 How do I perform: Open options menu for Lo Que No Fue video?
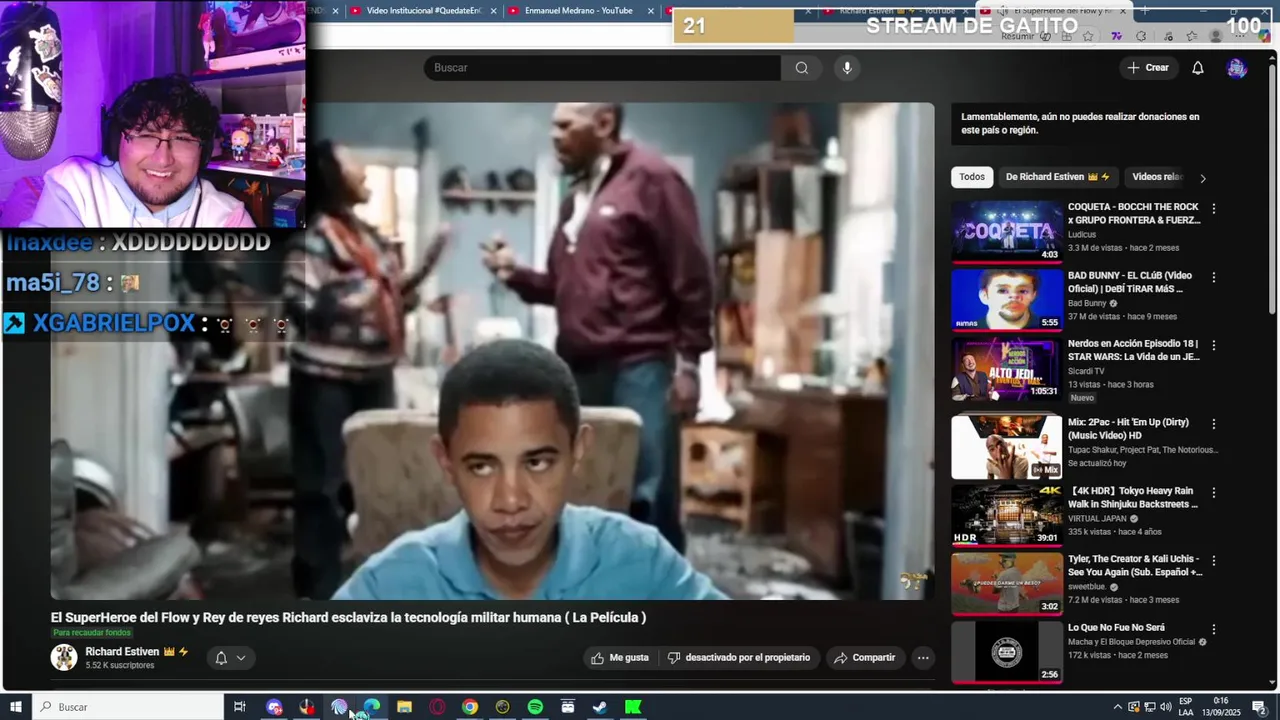[x=1214, y=629]
